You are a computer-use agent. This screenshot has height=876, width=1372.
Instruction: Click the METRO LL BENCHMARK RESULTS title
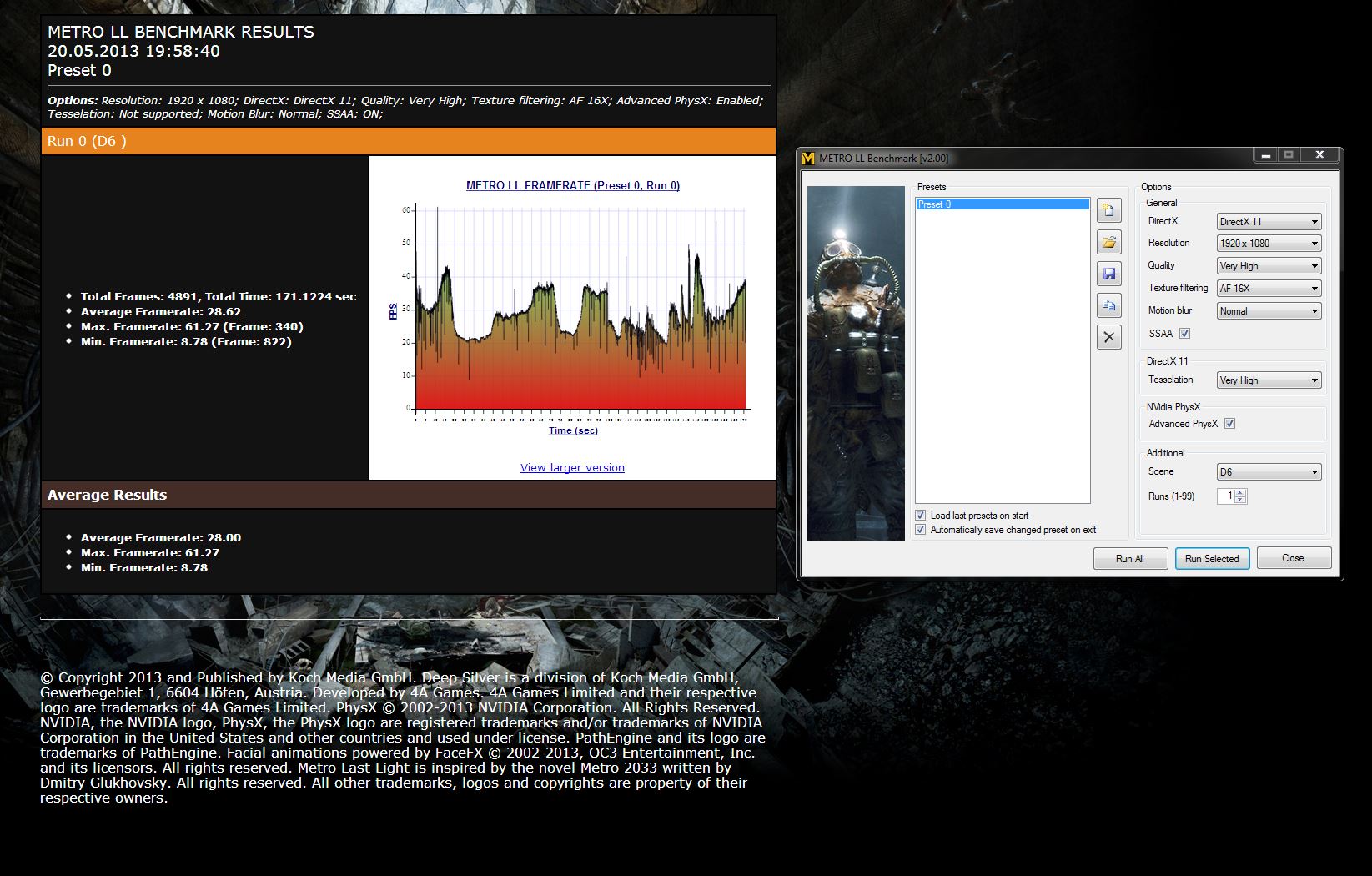coord(181,32)
